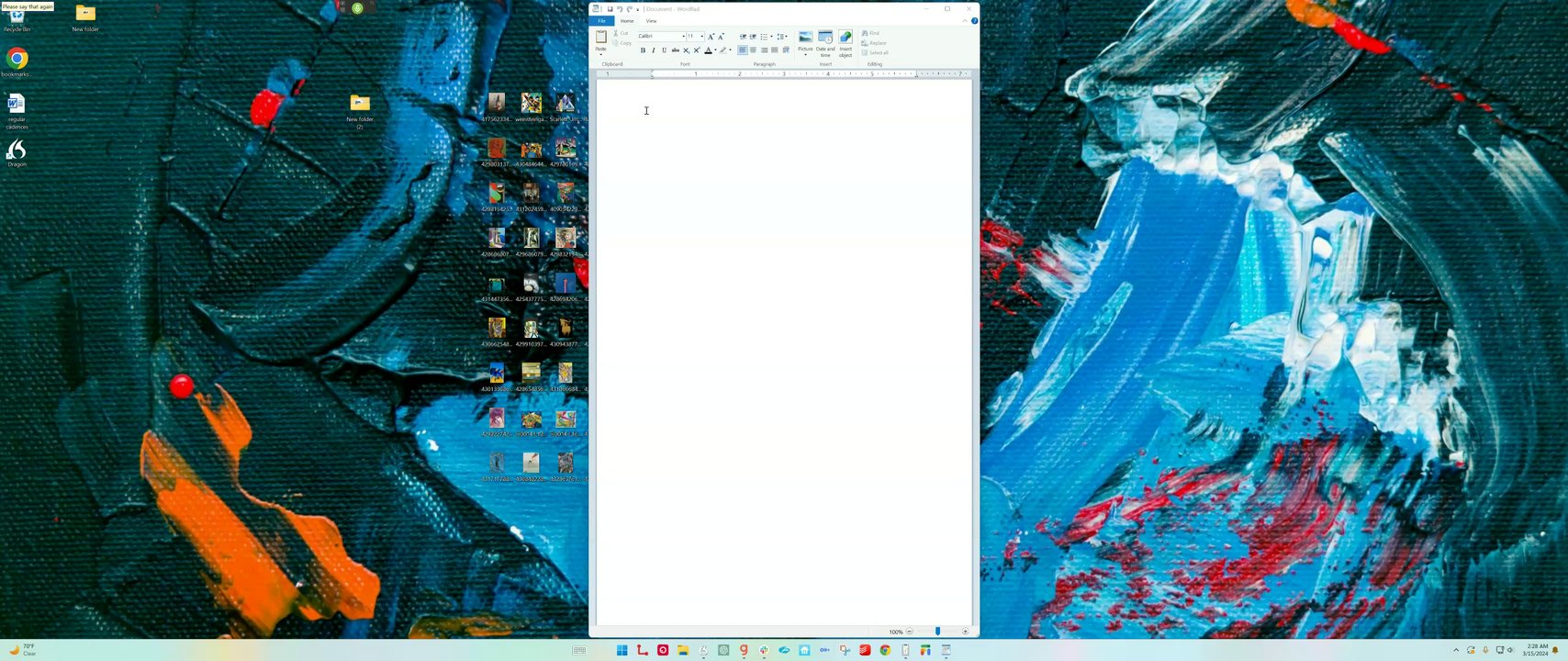Expand the text color dropdown arrow
Viewport: 1568px width, 661px height.
pos(715,50)
